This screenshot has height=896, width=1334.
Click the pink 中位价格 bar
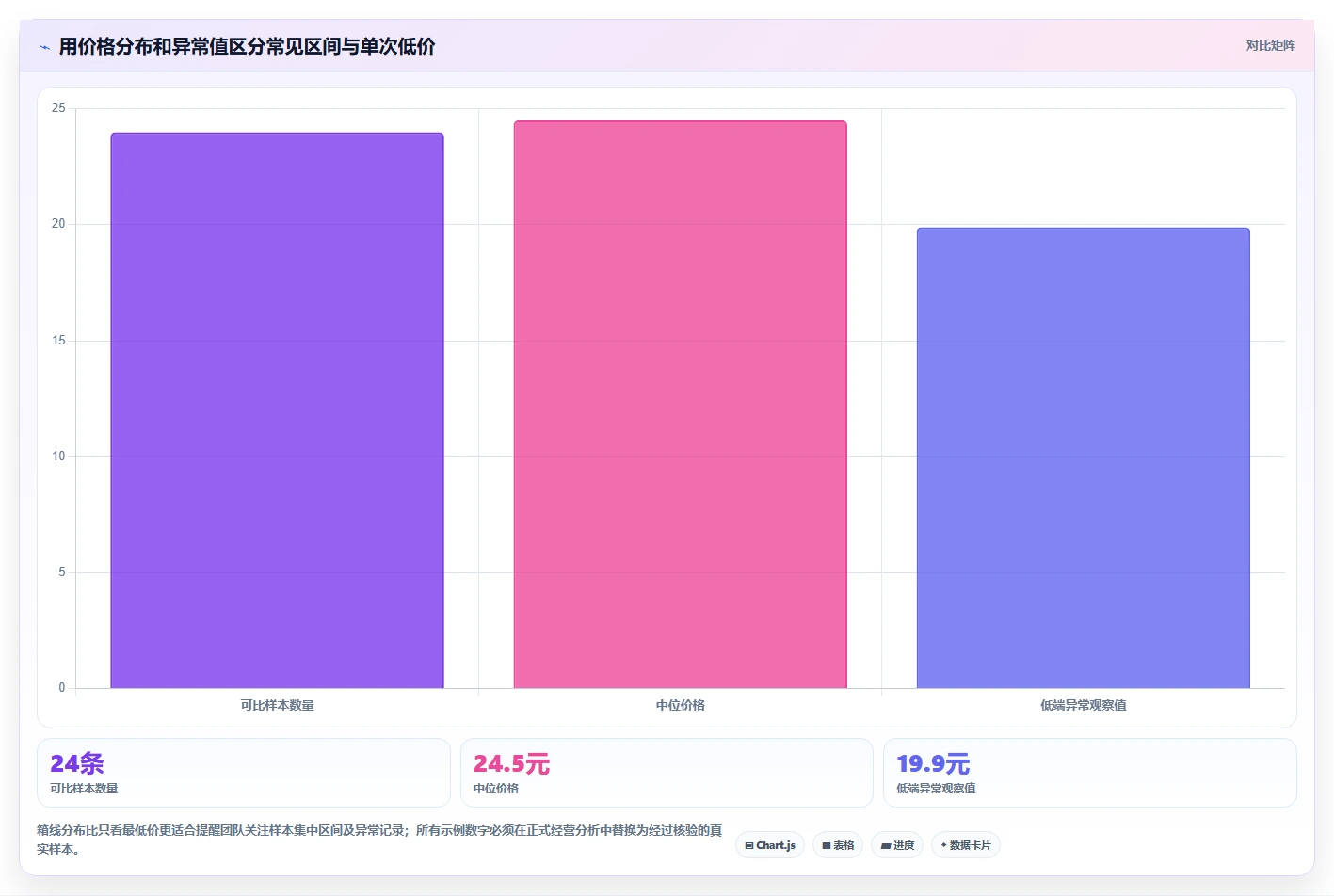[x=680, y=405]
